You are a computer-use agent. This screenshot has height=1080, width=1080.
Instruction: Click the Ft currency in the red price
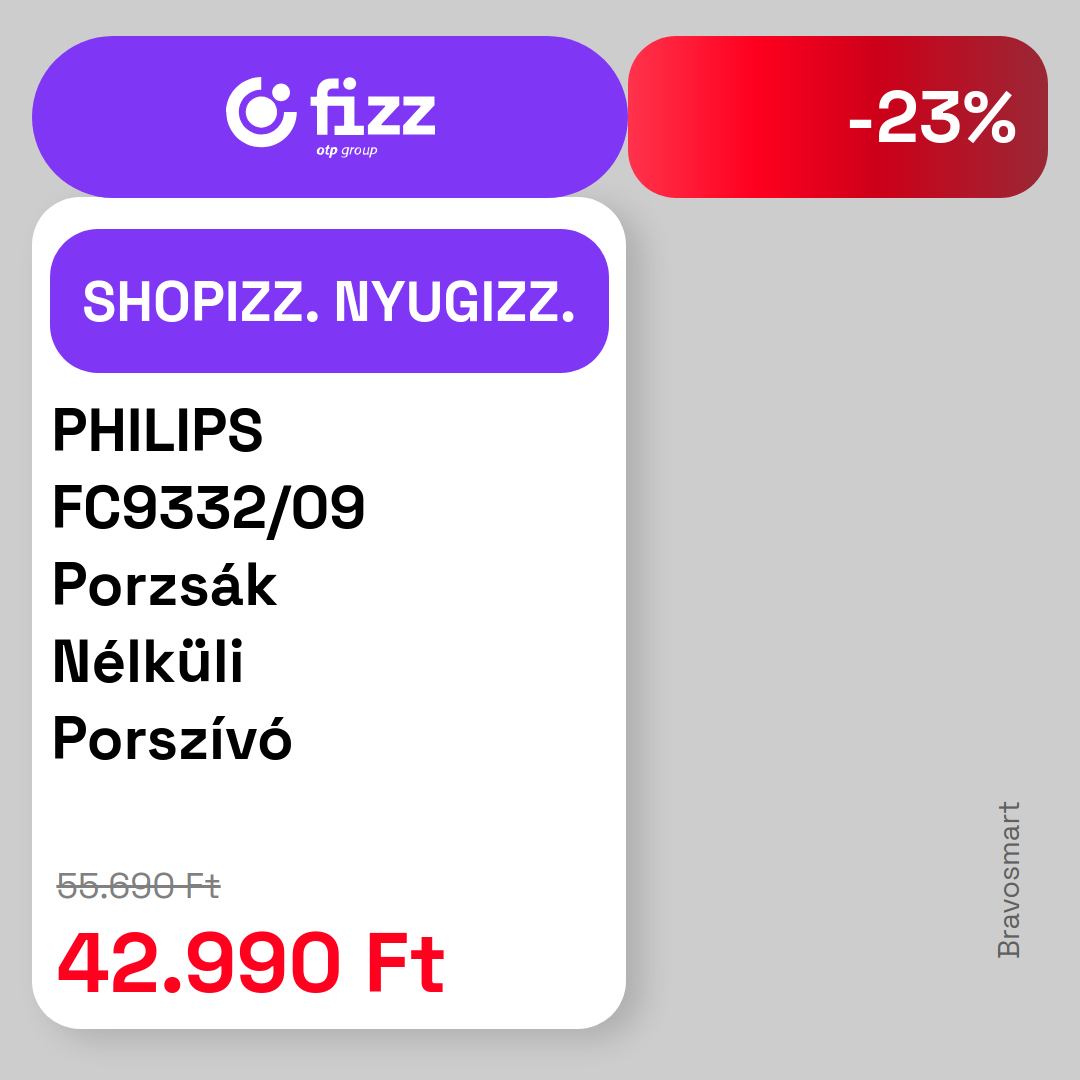tap(406, 963)
